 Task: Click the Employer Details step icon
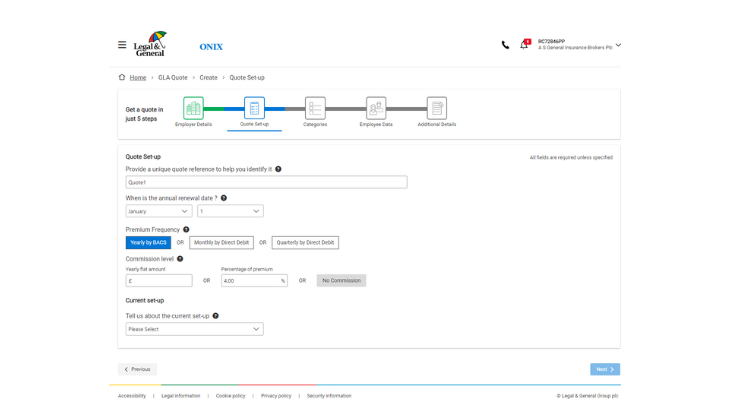193,108
